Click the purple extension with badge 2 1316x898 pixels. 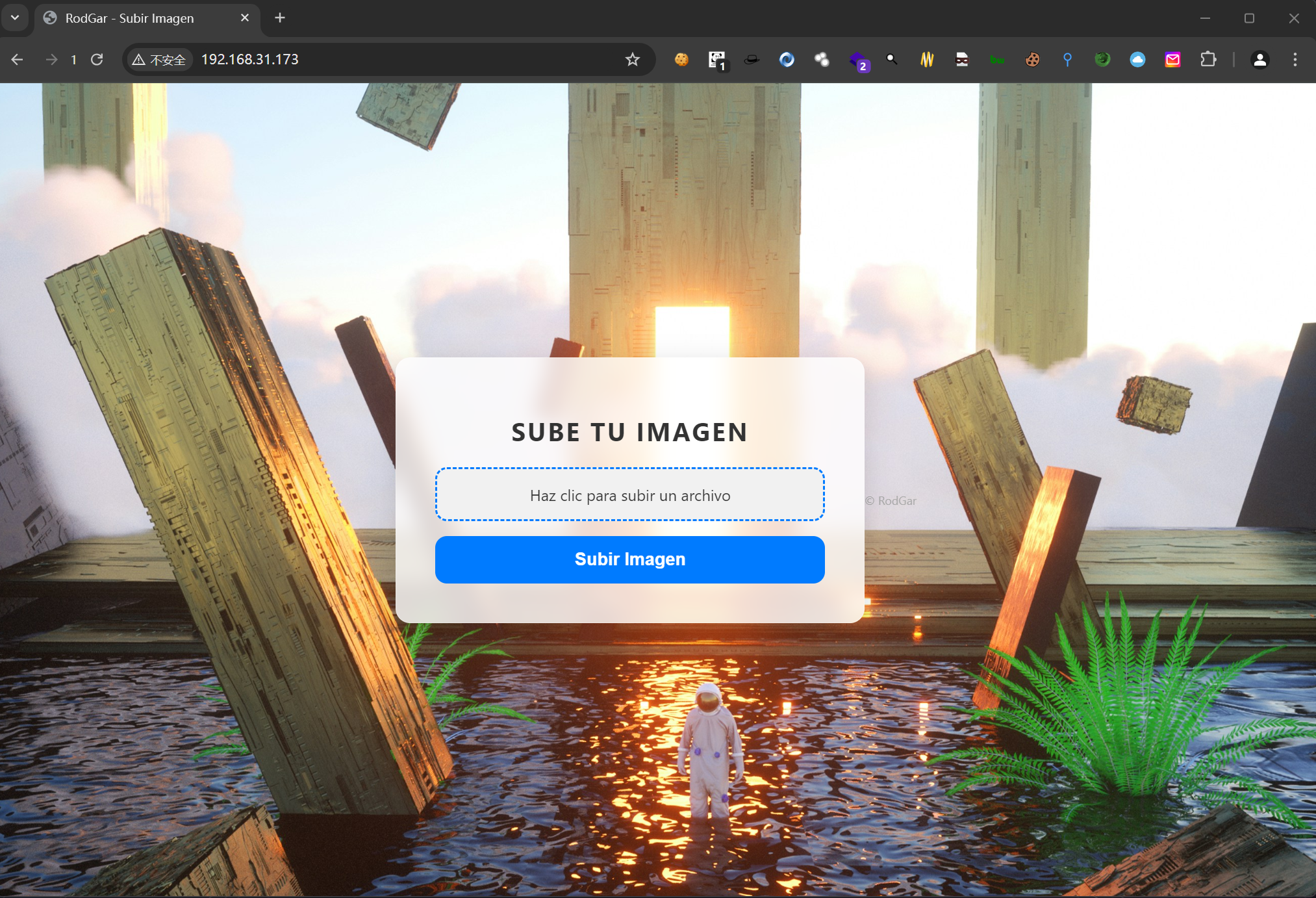point(857,60)
